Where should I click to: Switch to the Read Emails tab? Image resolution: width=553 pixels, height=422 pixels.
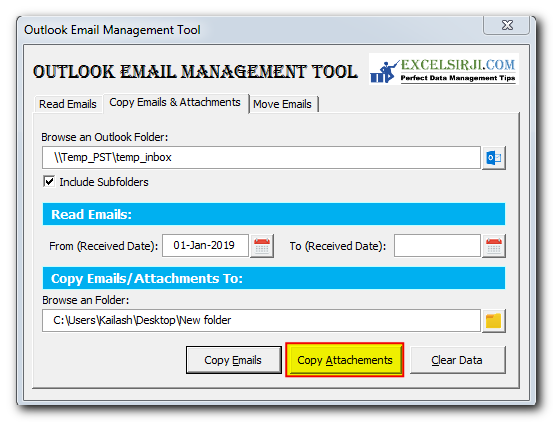tap(68, 104)
